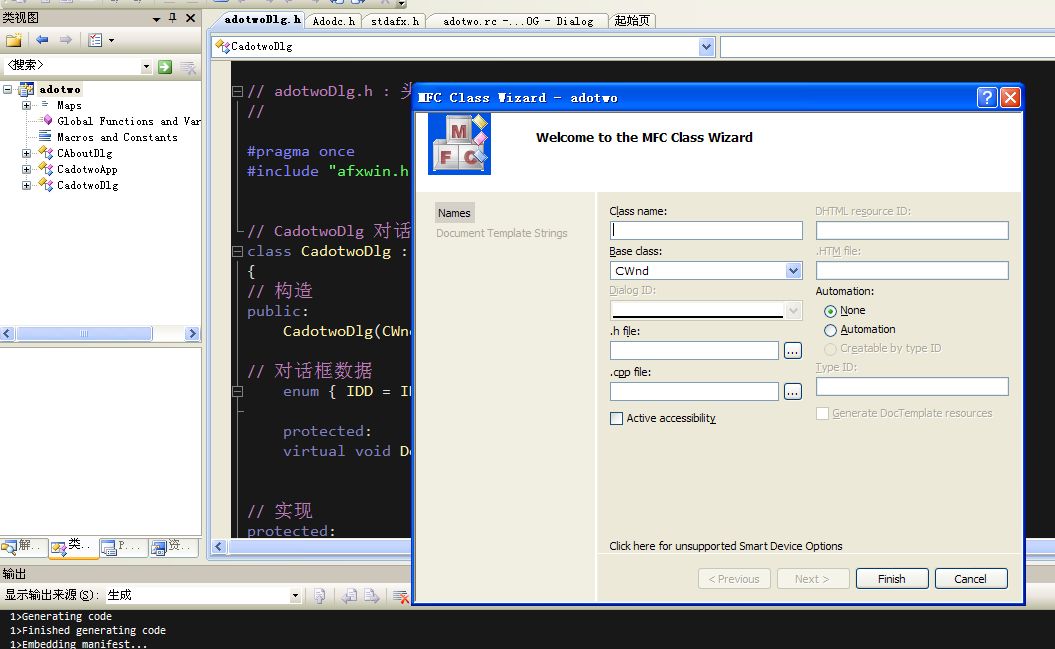Viewport: 1055px width, 649px height.
Task: Select Global Functions and Variables item
Action: coord(128,121)
